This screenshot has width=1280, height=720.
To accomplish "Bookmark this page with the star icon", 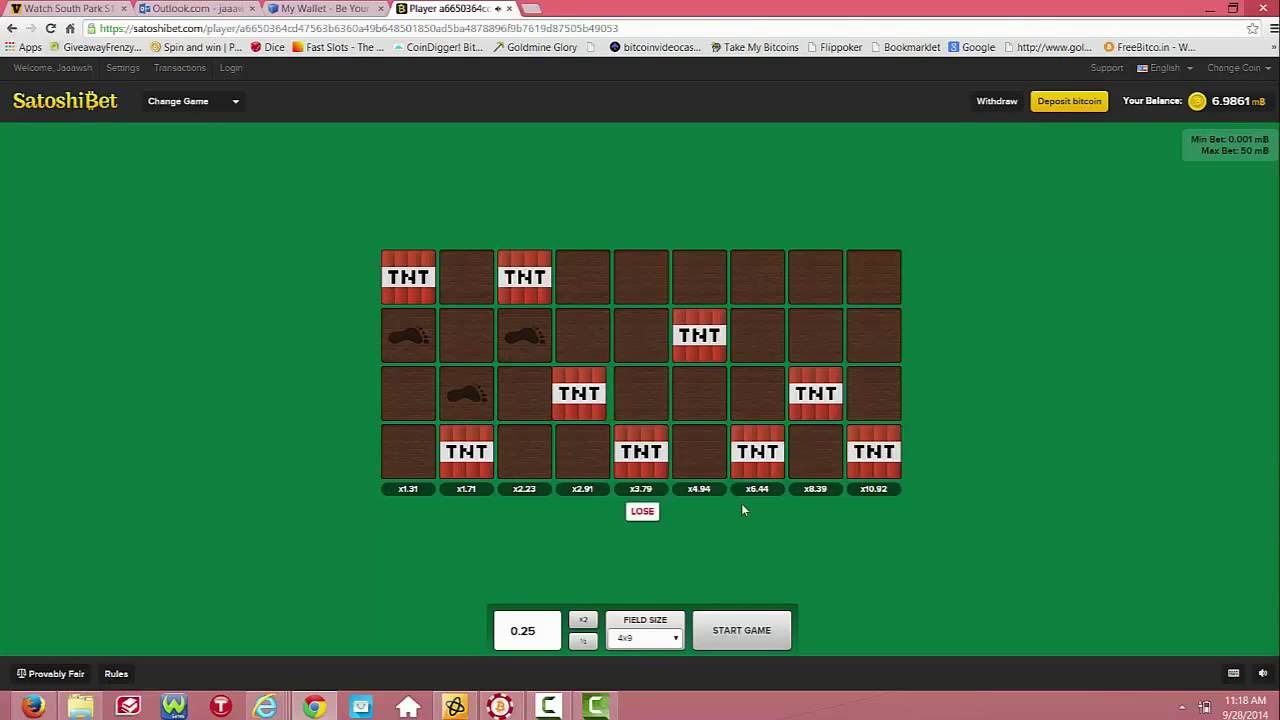I will tap(1252, 28).
